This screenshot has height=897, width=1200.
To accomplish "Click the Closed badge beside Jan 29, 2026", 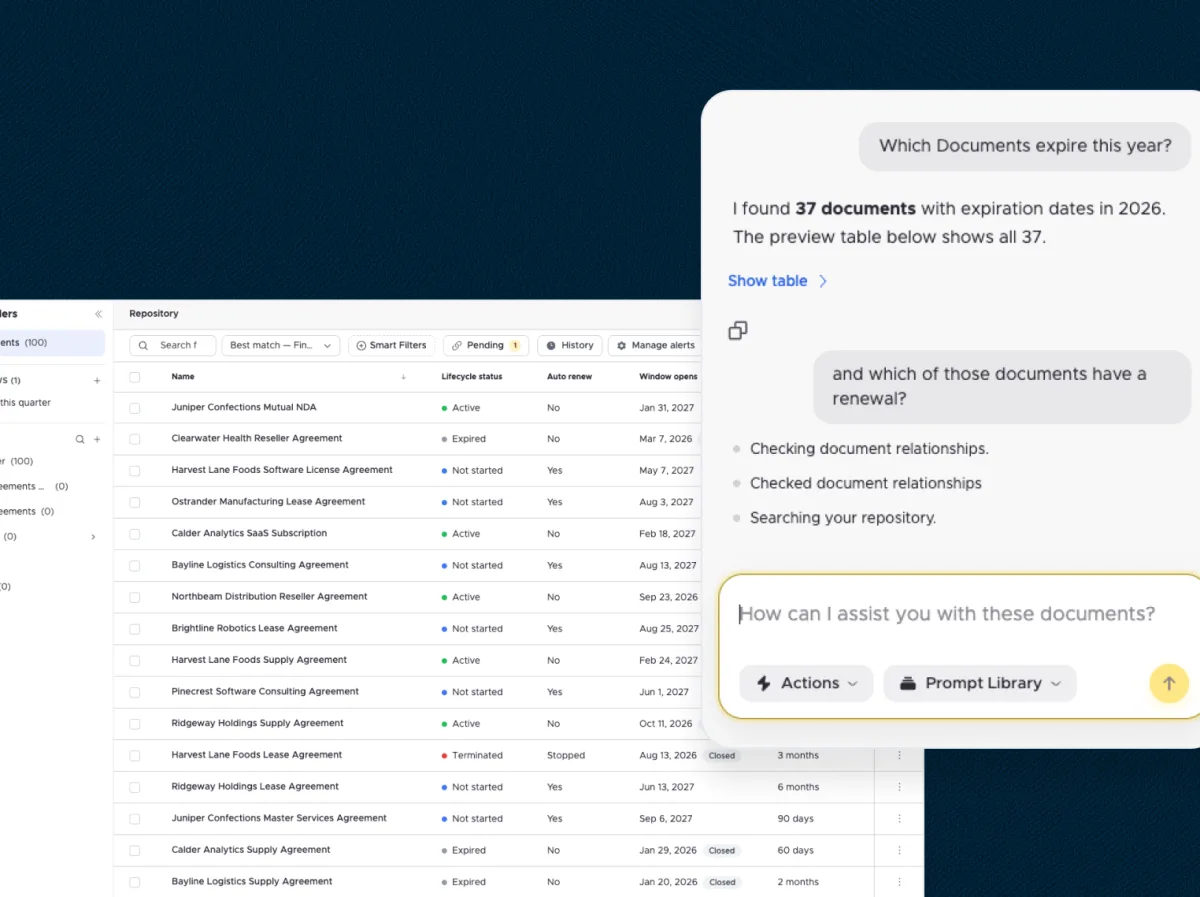I will click(x=722, y=851).
